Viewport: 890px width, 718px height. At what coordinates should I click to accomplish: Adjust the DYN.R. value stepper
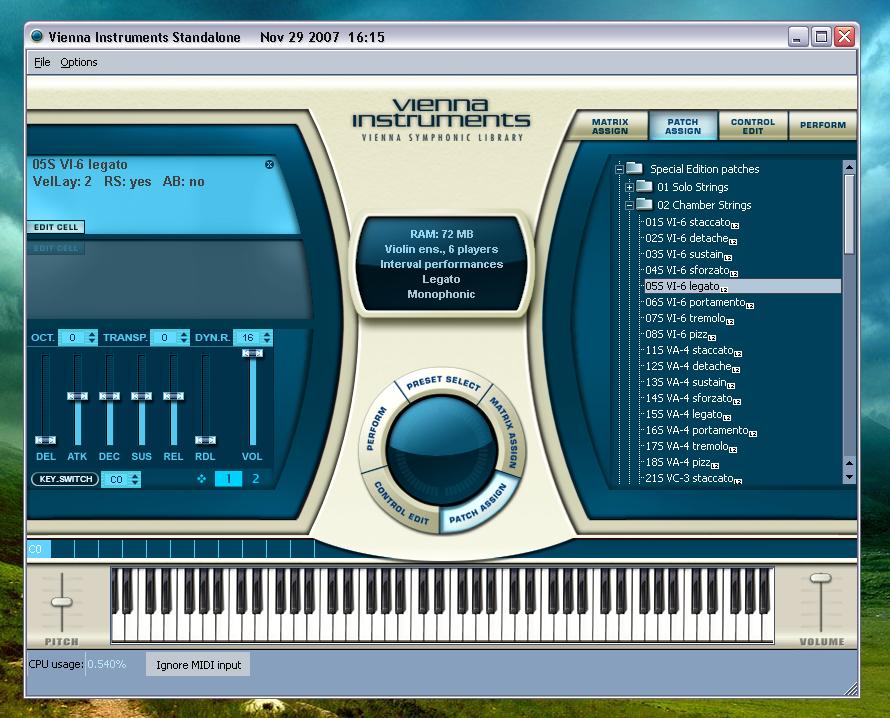267,337
